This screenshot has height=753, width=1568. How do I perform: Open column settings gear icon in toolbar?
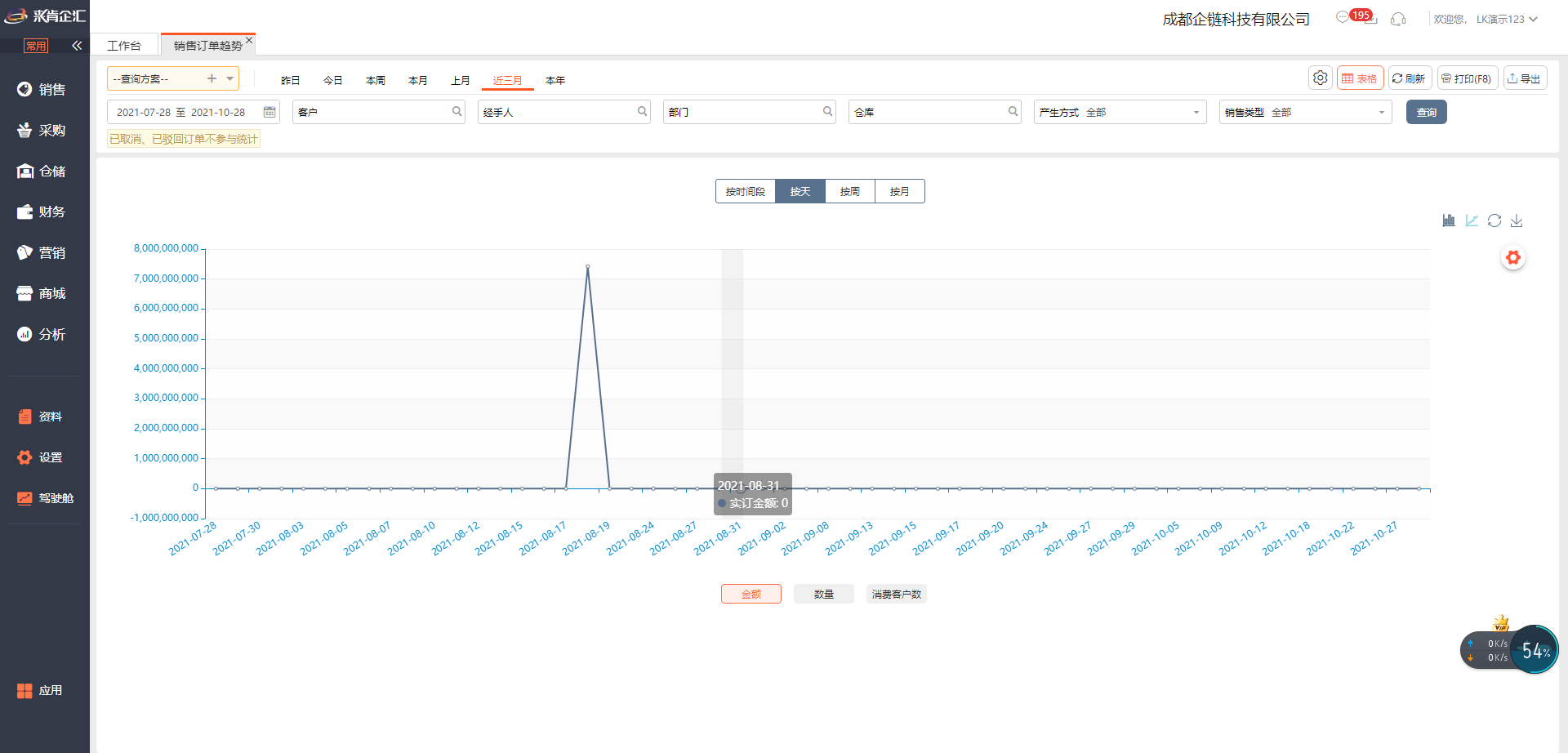click(x=1320, y=78)
